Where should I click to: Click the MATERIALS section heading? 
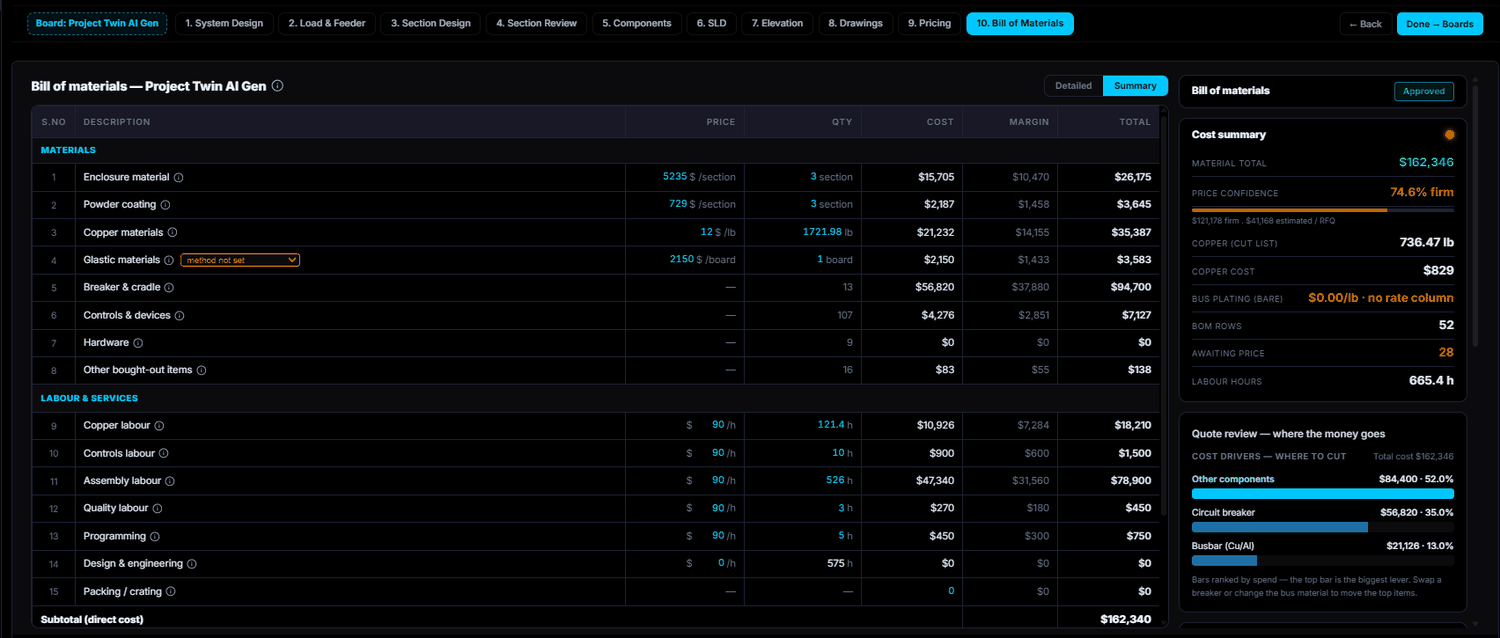coord(68,150)
